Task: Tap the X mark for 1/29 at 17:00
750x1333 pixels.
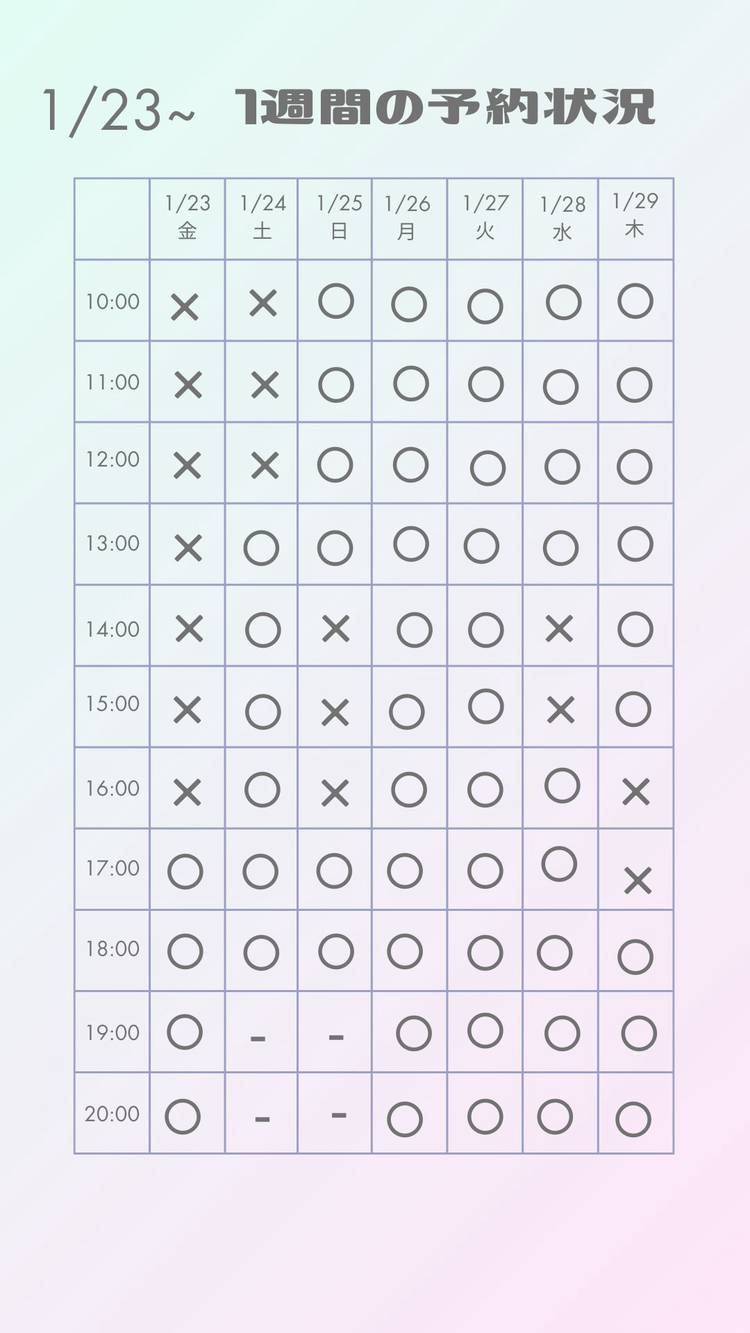Action: 637,881
